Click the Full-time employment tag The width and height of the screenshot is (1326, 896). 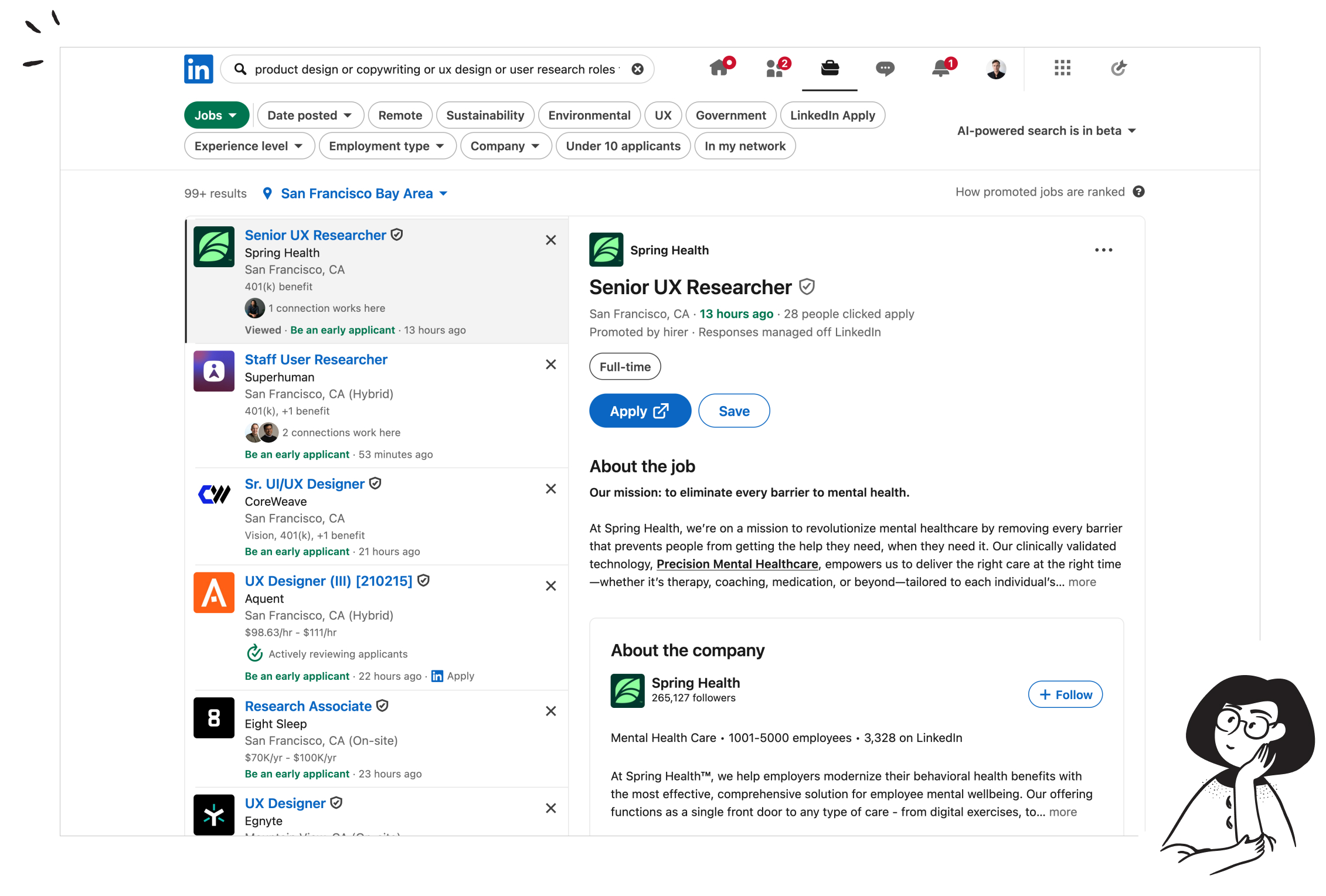(x=625, y=367)
